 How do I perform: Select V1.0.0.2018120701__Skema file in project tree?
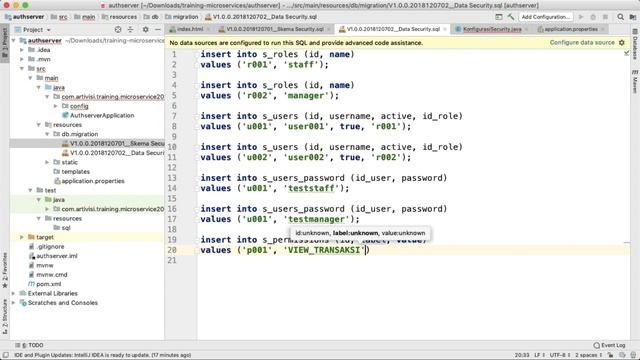pyautogui.click(x=113, y=144)
